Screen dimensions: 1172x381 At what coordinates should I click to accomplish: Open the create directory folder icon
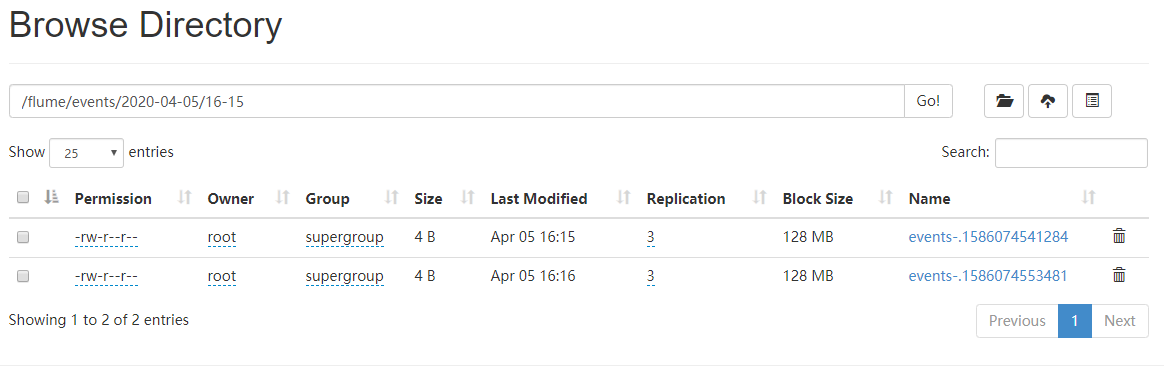1003,101
